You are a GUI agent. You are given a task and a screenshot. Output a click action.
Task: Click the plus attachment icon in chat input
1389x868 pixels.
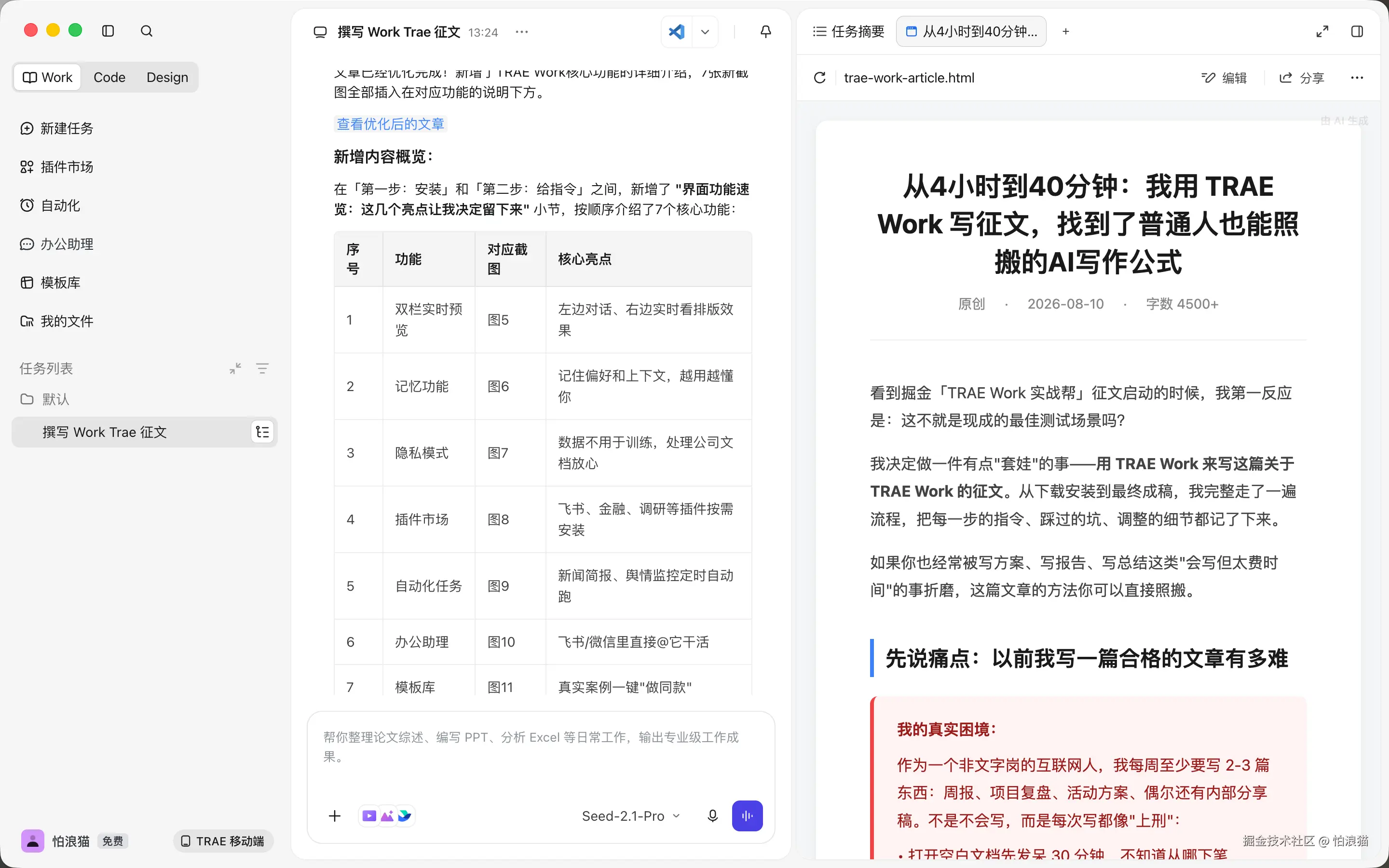tap(335, 816)
